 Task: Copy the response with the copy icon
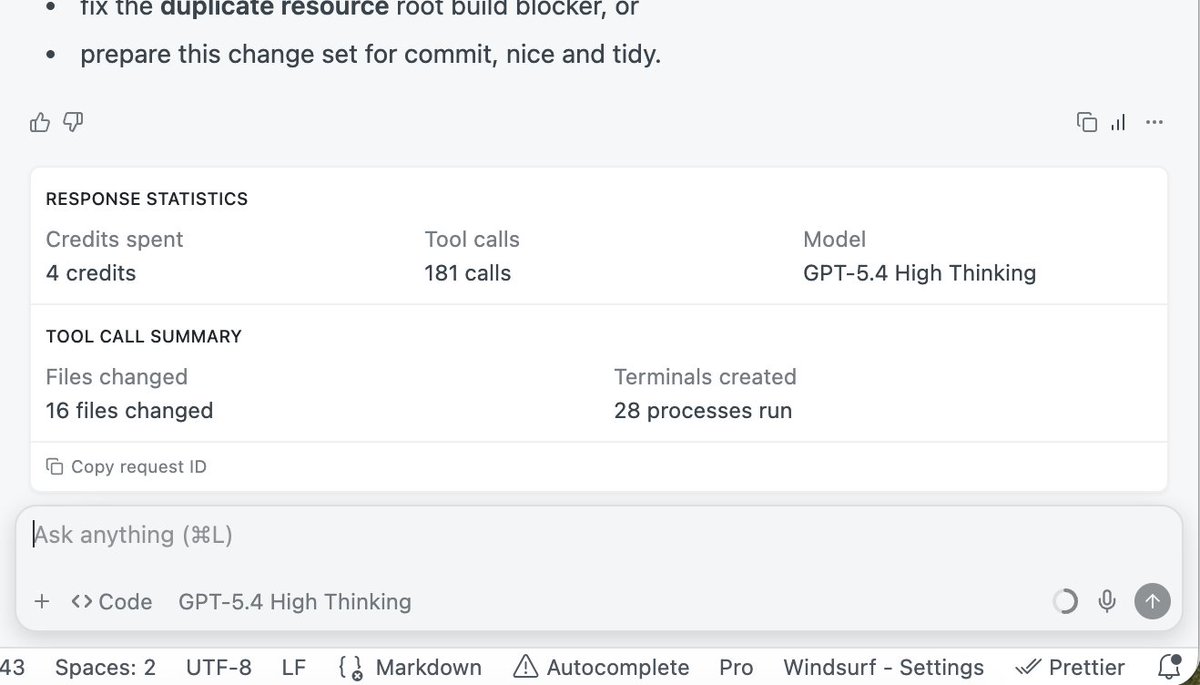pos(1087,123)
